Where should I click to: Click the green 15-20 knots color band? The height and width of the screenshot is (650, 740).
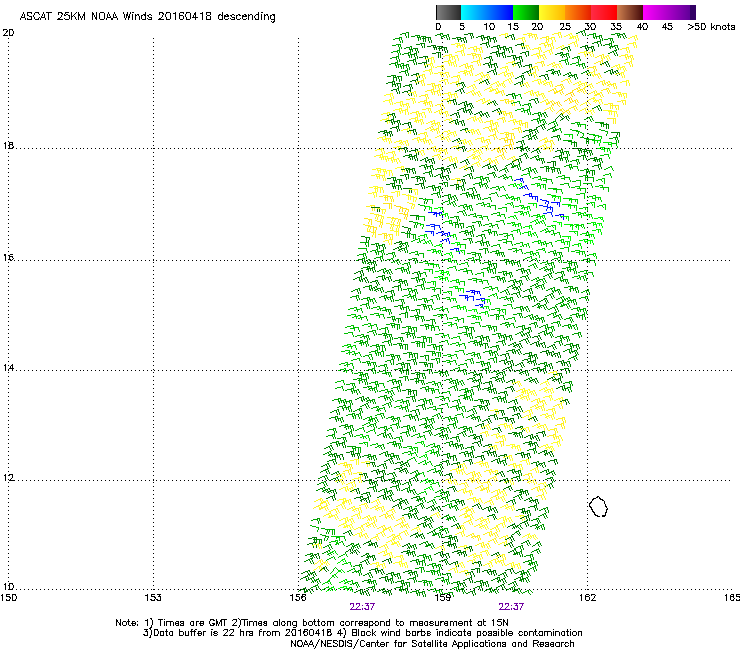point(526,12)
